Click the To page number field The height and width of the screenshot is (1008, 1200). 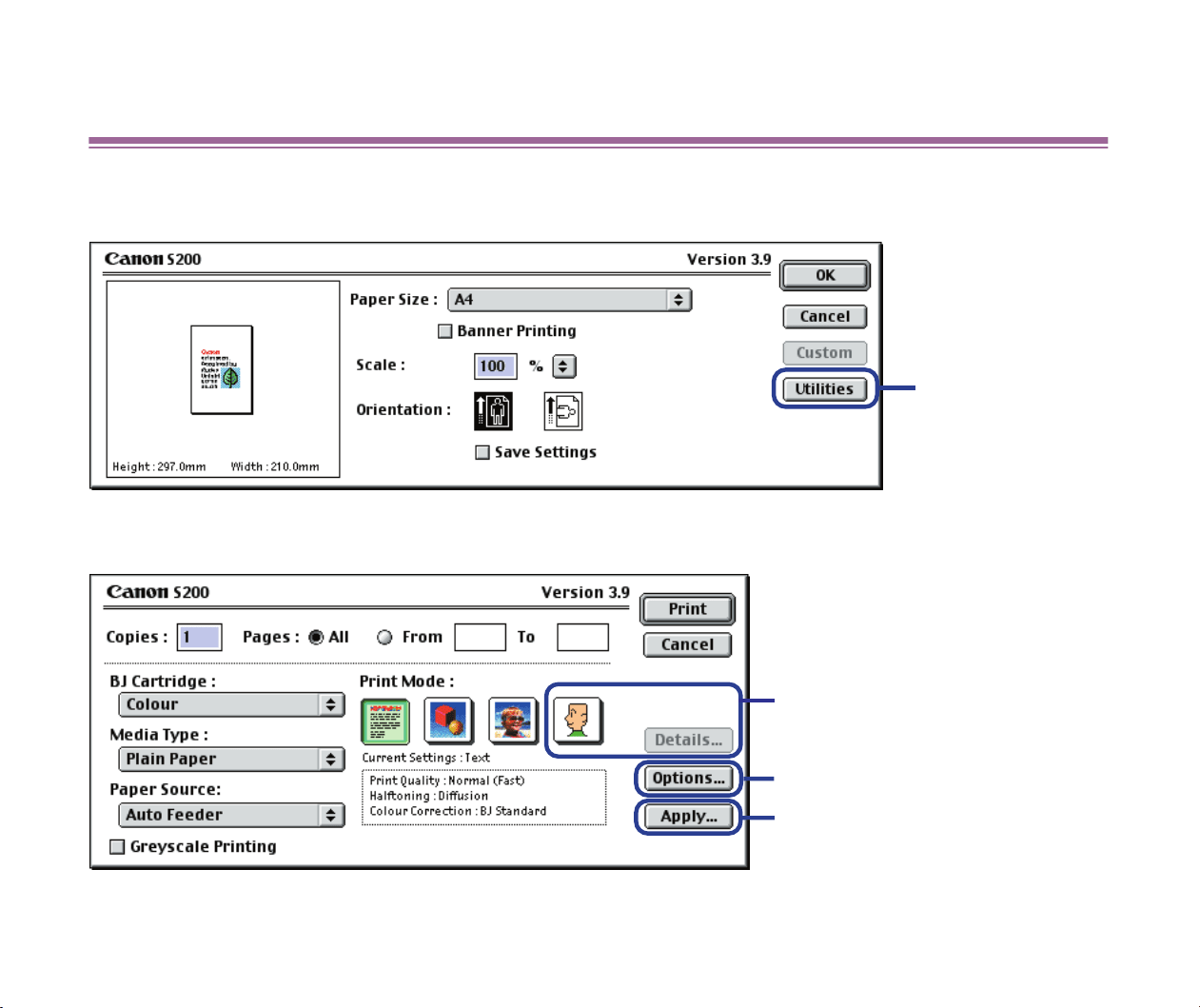(x=582, y=638)
